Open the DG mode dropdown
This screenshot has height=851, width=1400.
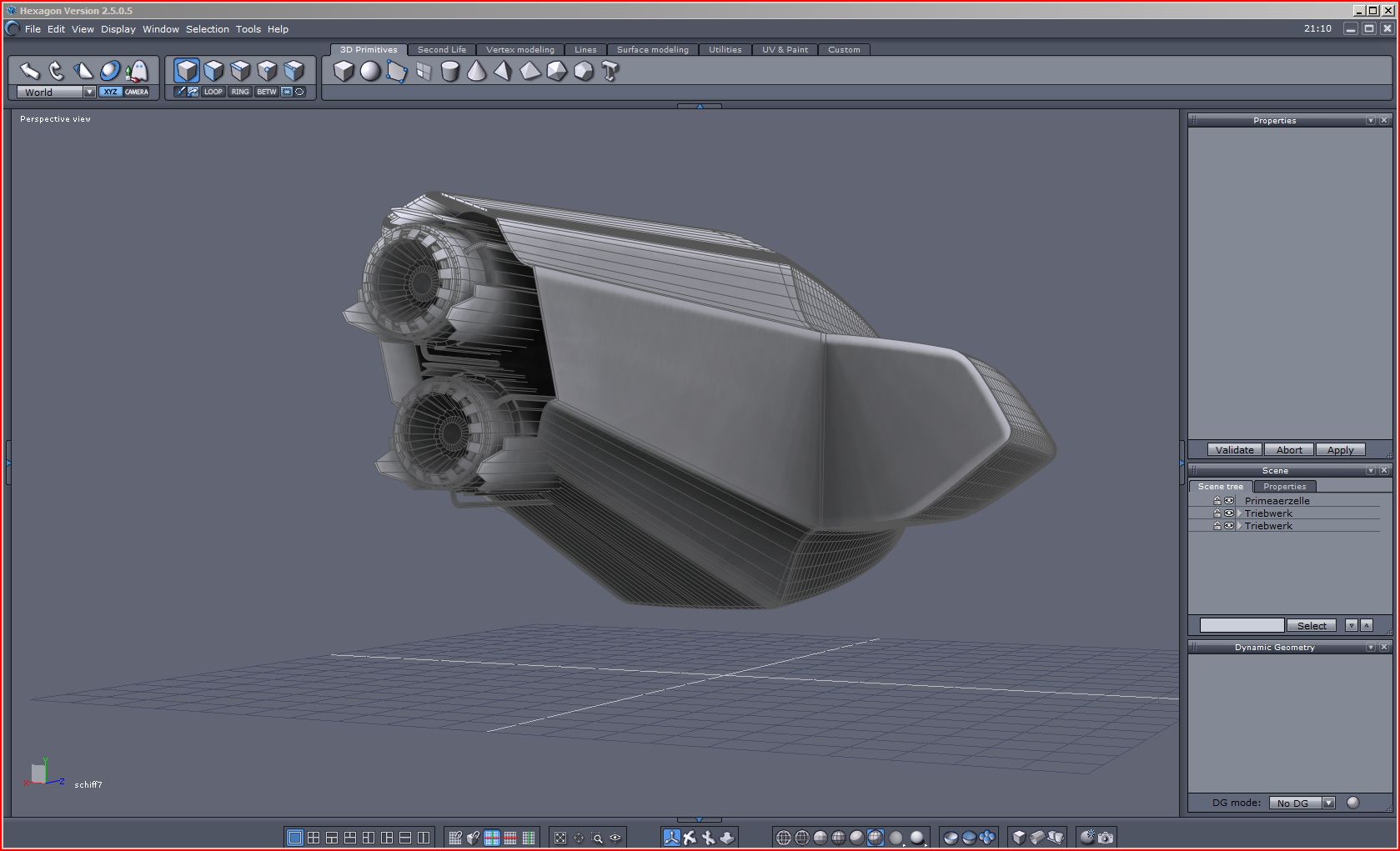tap(1328, 803)
